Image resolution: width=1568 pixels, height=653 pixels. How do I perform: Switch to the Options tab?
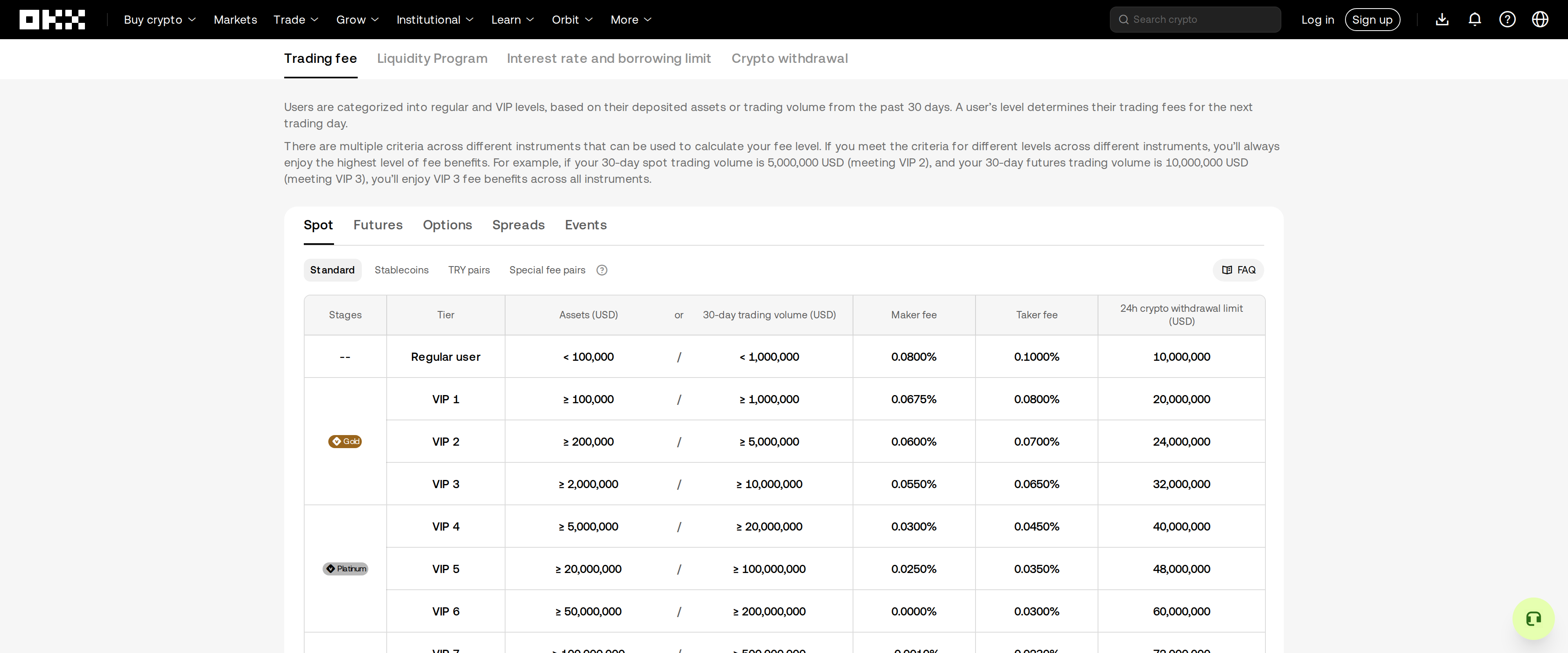[448, 224]
